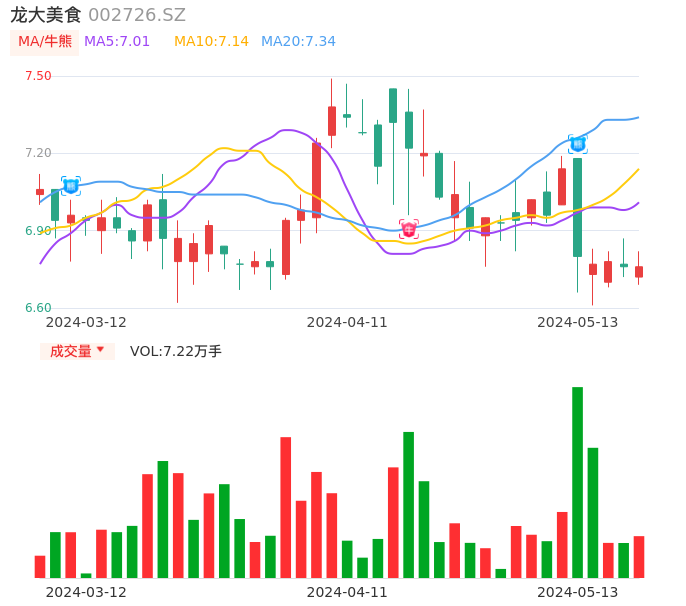Click the blue bear marker near 2024-03-12
Screen dimensions: 686x606
coord(71,185)
